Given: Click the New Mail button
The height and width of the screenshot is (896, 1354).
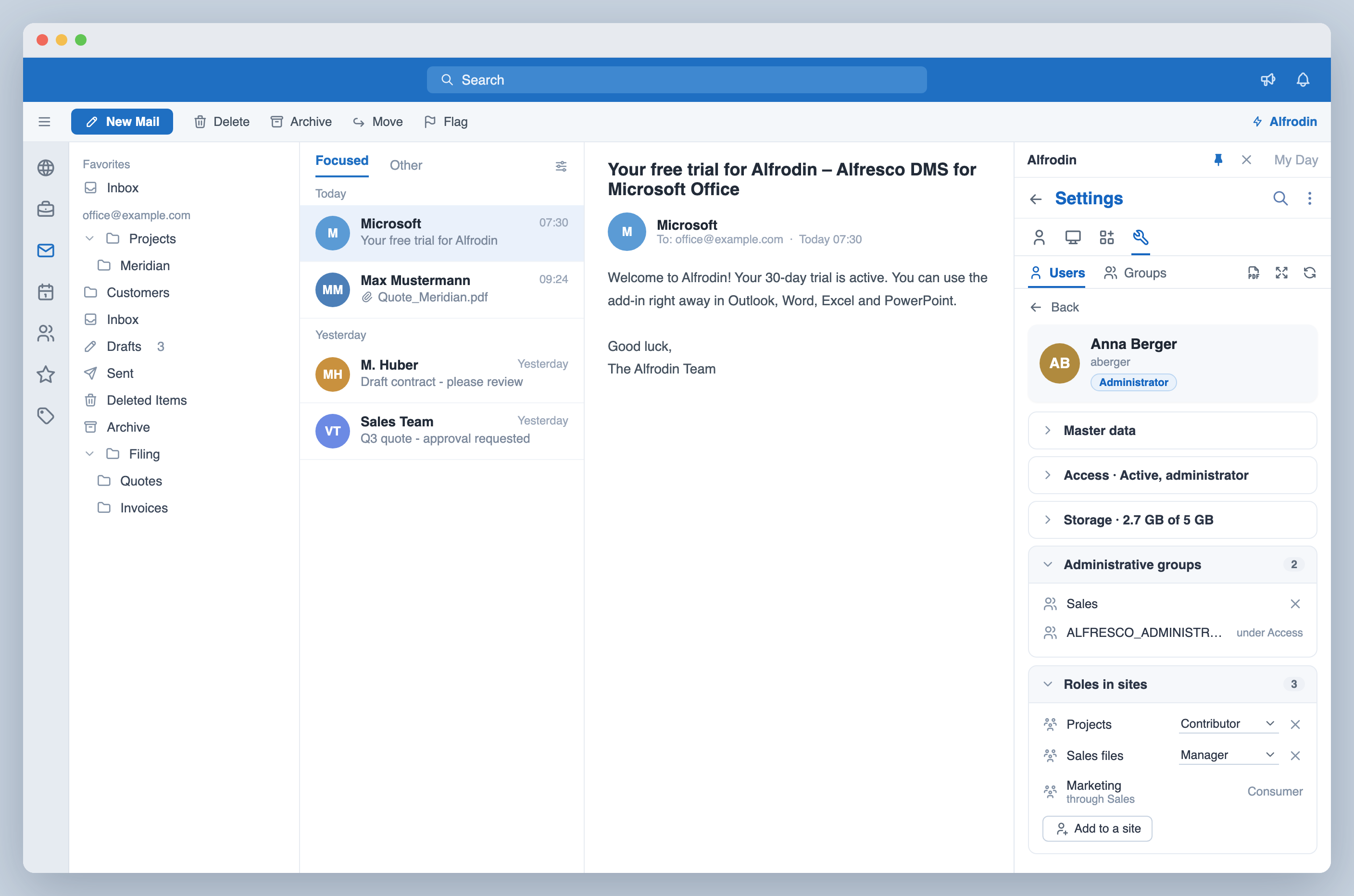Looking at the screenshot, I should click(x=122, y=122).
